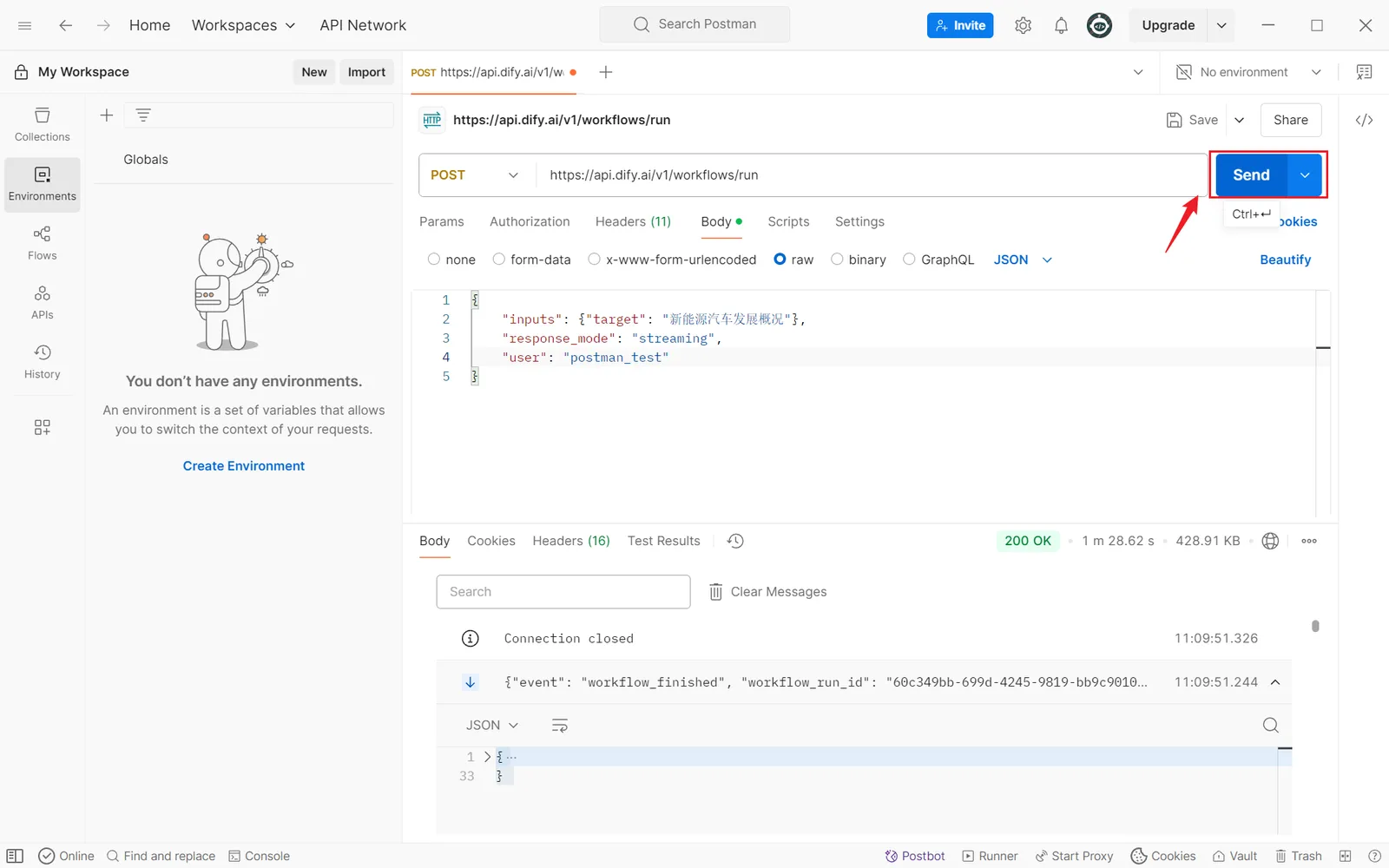Viewport: 1389px width, 868px height.
Task: Open the Workspaces dropdown
Action: [x=243, y=25]
